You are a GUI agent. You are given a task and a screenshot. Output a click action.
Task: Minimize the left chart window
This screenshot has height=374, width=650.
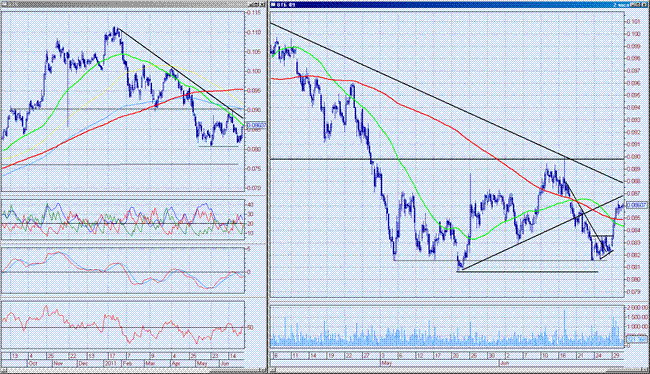tap(250, 4)
